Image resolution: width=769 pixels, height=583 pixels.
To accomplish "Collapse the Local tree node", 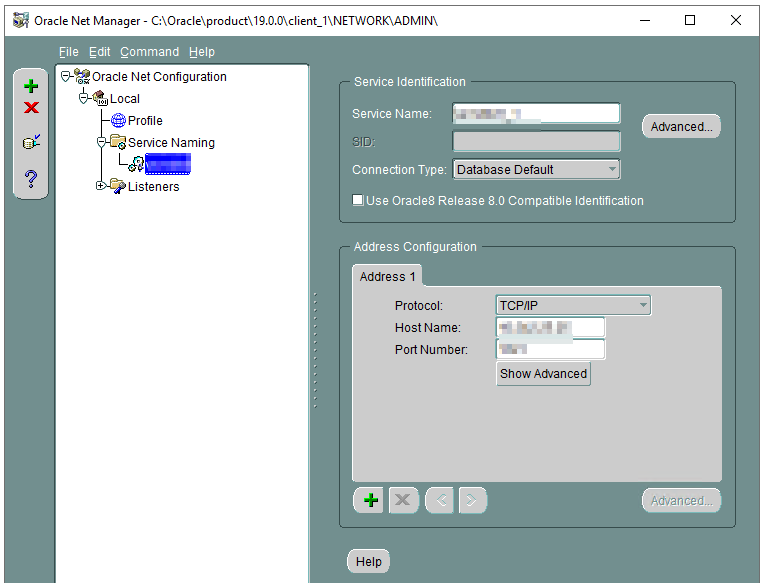I will point(83,98).
